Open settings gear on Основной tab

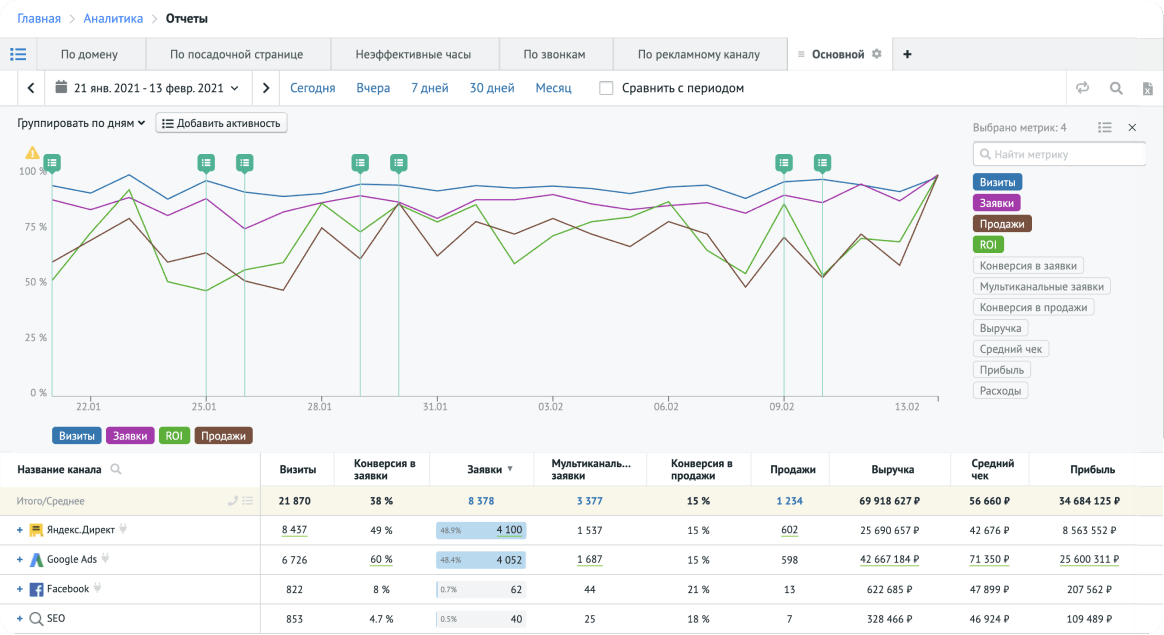tap(877, 54)
